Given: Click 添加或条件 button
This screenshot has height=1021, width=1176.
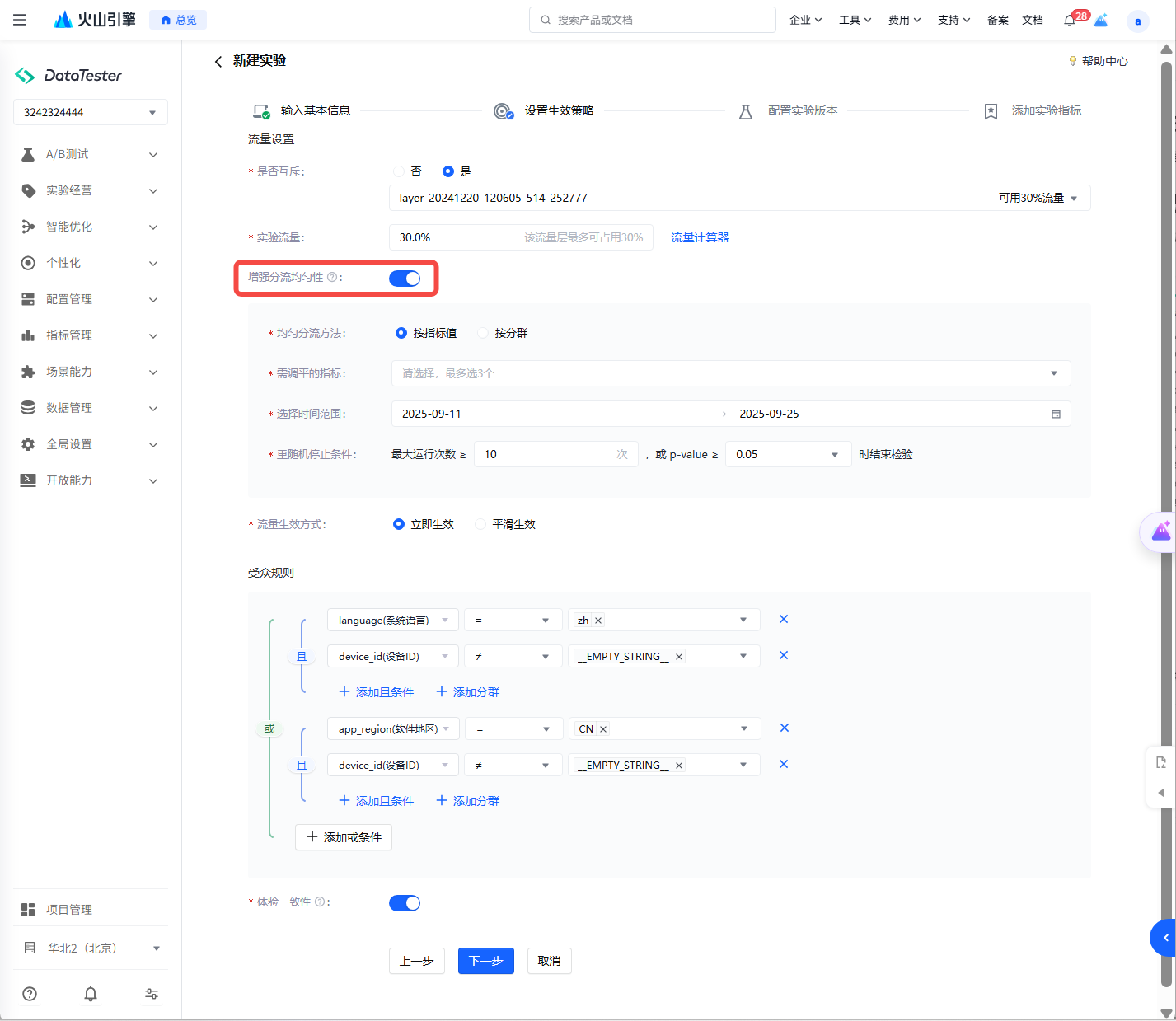Looking at the screenshot, I should tap(344, 837).
